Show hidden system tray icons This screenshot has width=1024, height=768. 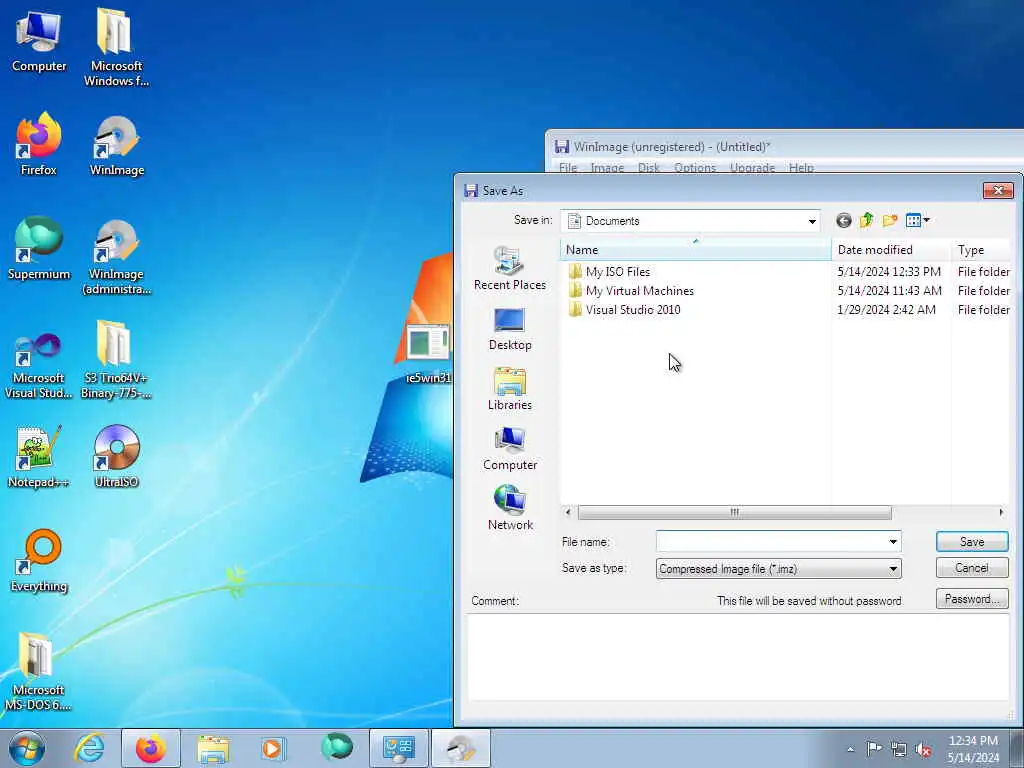point(850,749)
